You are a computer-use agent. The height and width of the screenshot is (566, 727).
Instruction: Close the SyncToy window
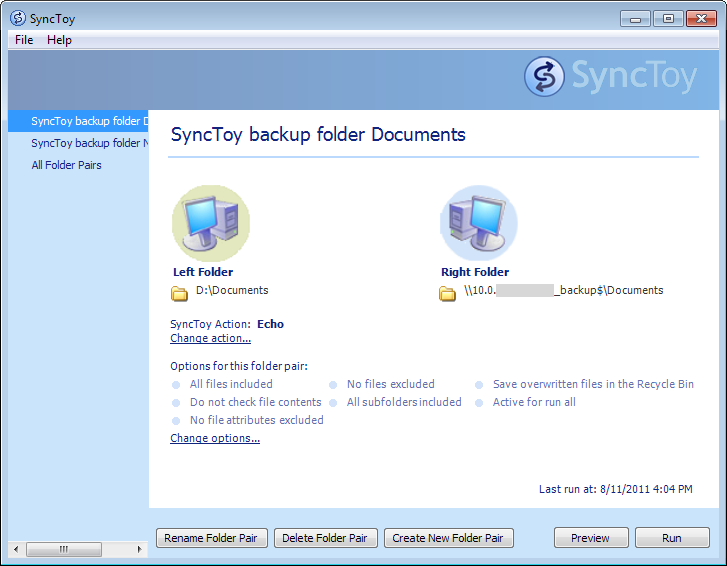click(x=701, y=19)
